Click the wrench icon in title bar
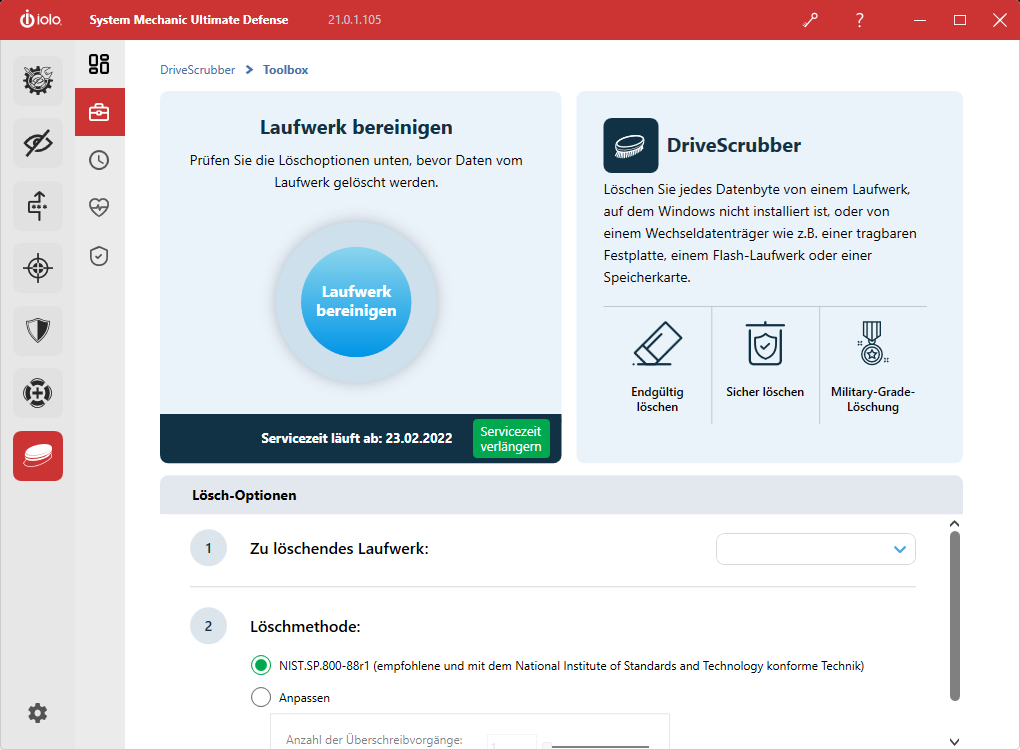Viewport: 1020px width, 750px height. pos(811,20)
